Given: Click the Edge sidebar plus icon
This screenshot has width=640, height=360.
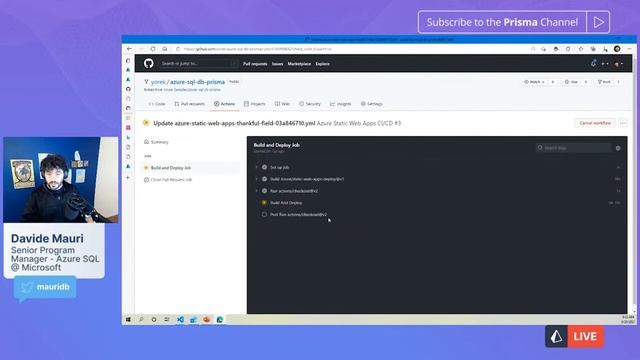Looking at the screenshot, I should tap(128, 178).
